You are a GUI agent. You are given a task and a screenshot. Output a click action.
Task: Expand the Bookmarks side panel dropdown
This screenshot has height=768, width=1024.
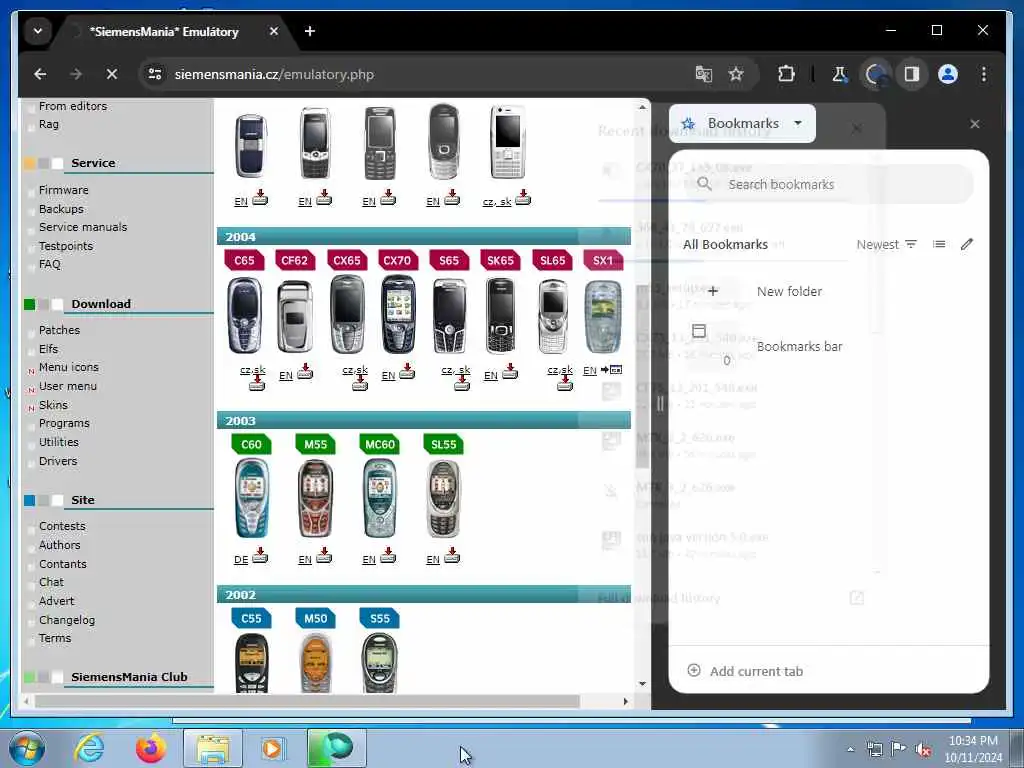point(743,123)
